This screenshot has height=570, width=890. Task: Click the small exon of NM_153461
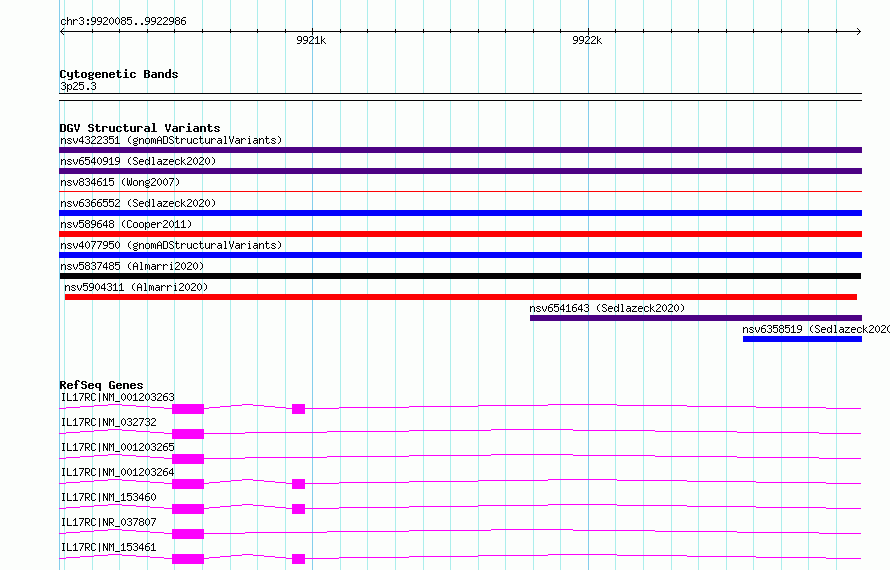[299, 559]
